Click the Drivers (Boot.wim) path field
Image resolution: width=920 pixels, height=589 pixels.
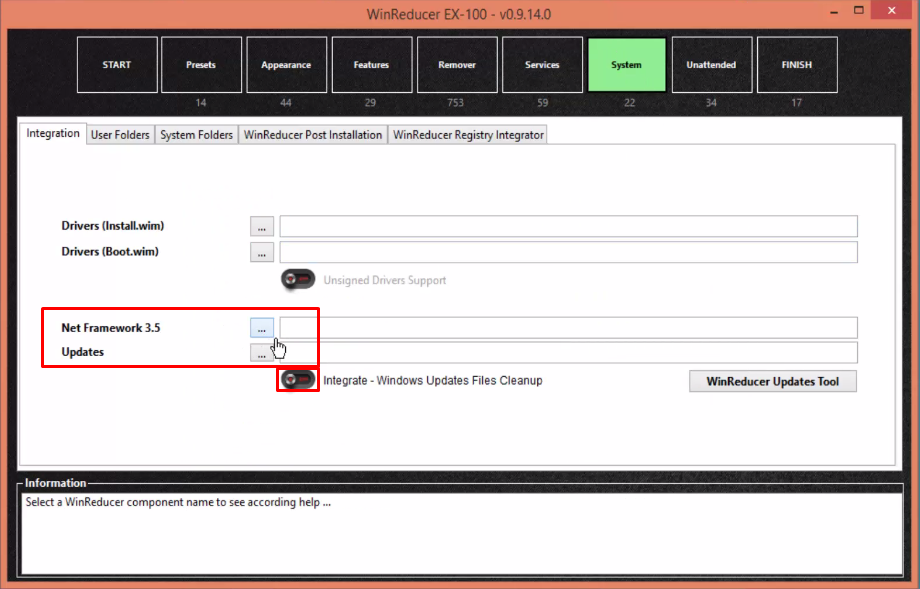click(x=569, y=252)
